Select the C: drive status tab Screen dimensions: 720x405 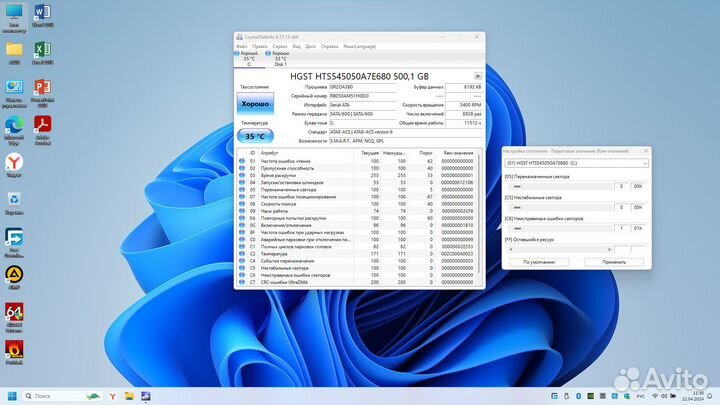click(x=247, y=57)
